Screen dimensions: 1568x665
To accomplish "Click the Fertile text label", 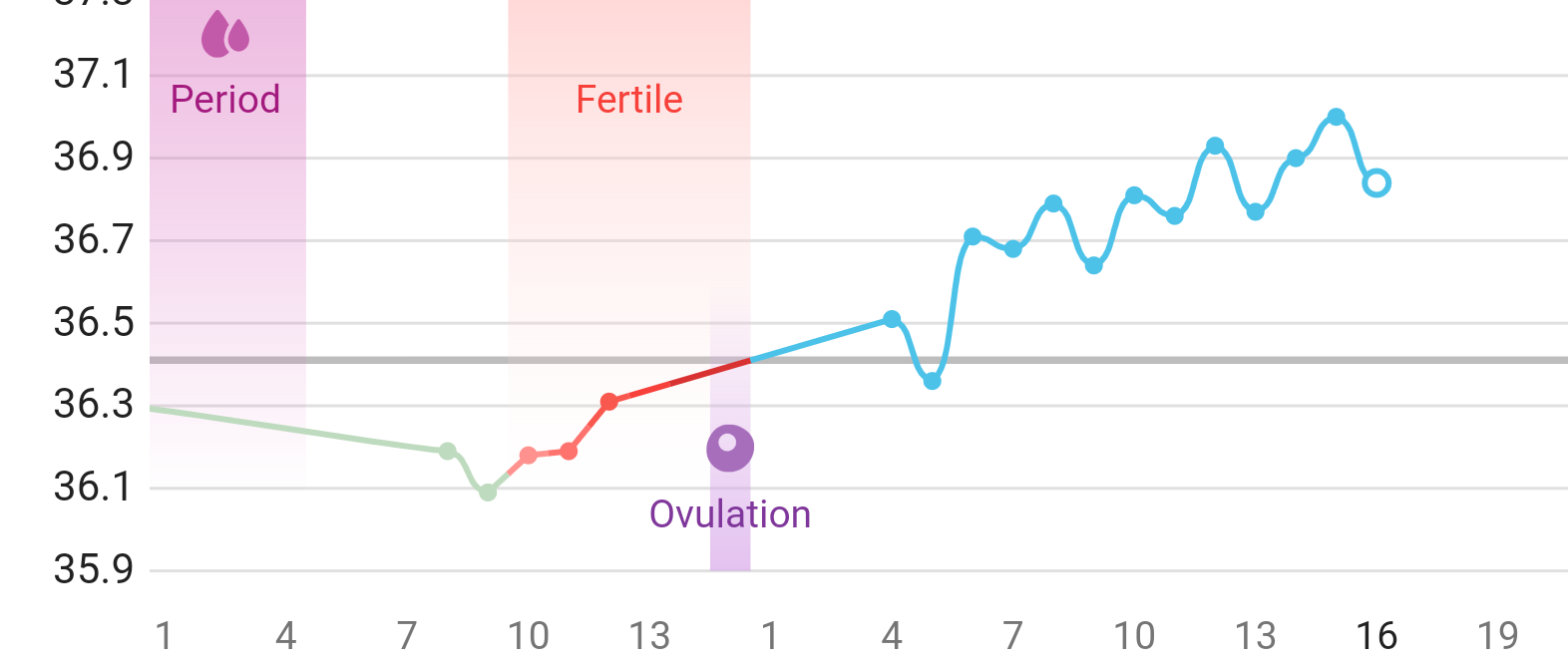I will 629,100.
